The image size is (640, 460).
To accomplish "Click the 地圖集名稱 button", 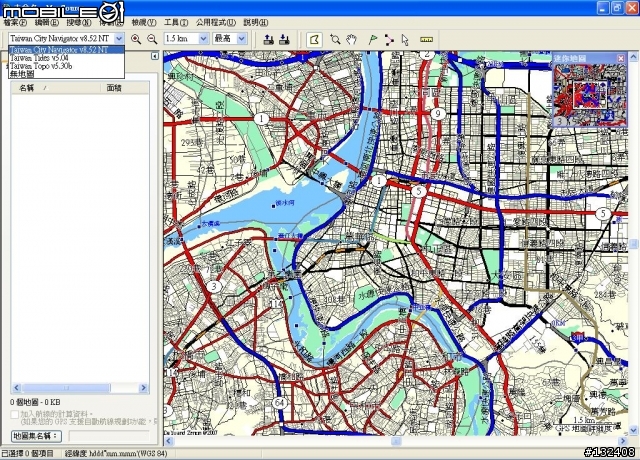I will 36,436.
